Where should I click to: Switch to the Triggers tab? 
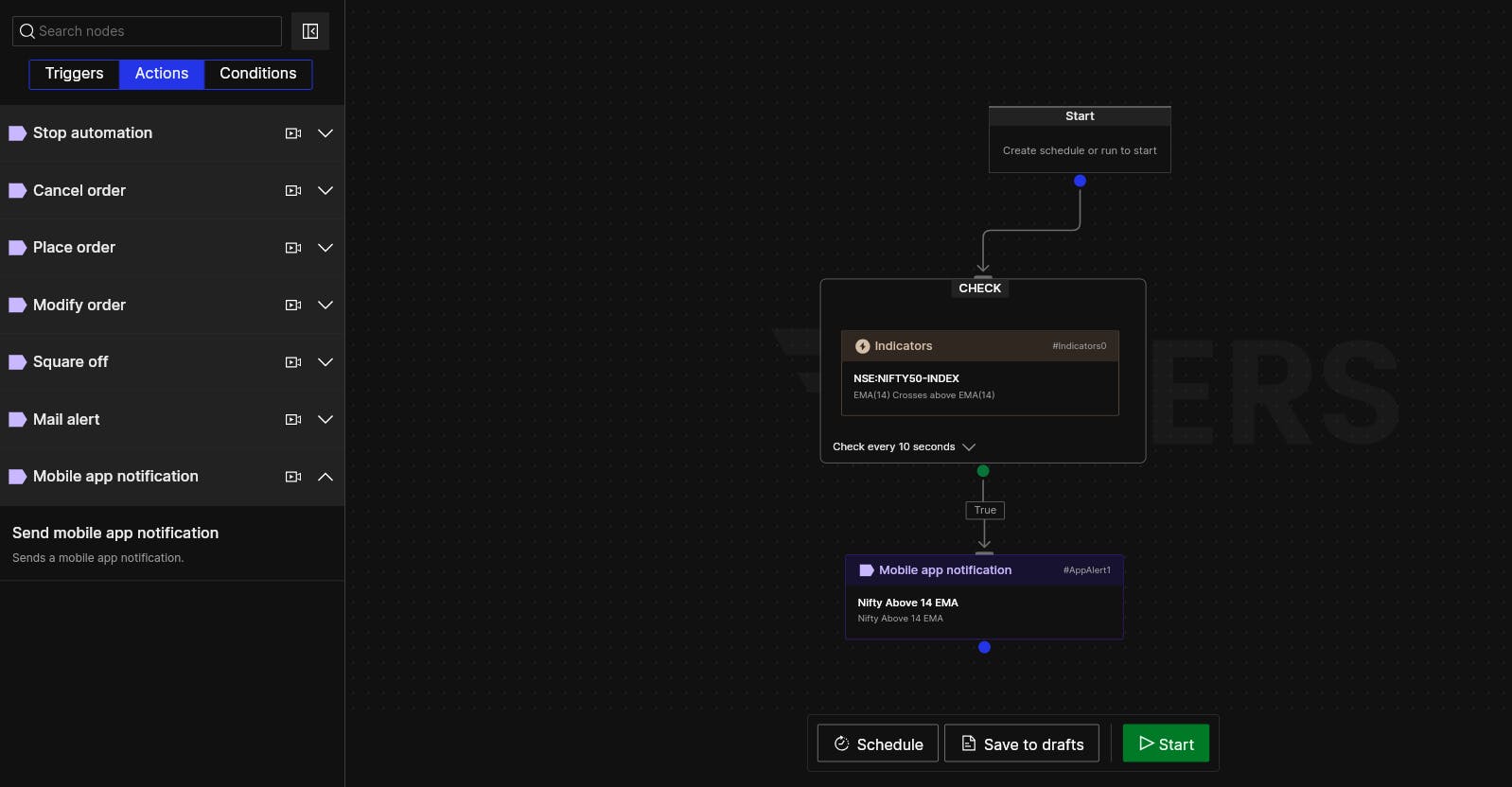(x=74, y=74)
